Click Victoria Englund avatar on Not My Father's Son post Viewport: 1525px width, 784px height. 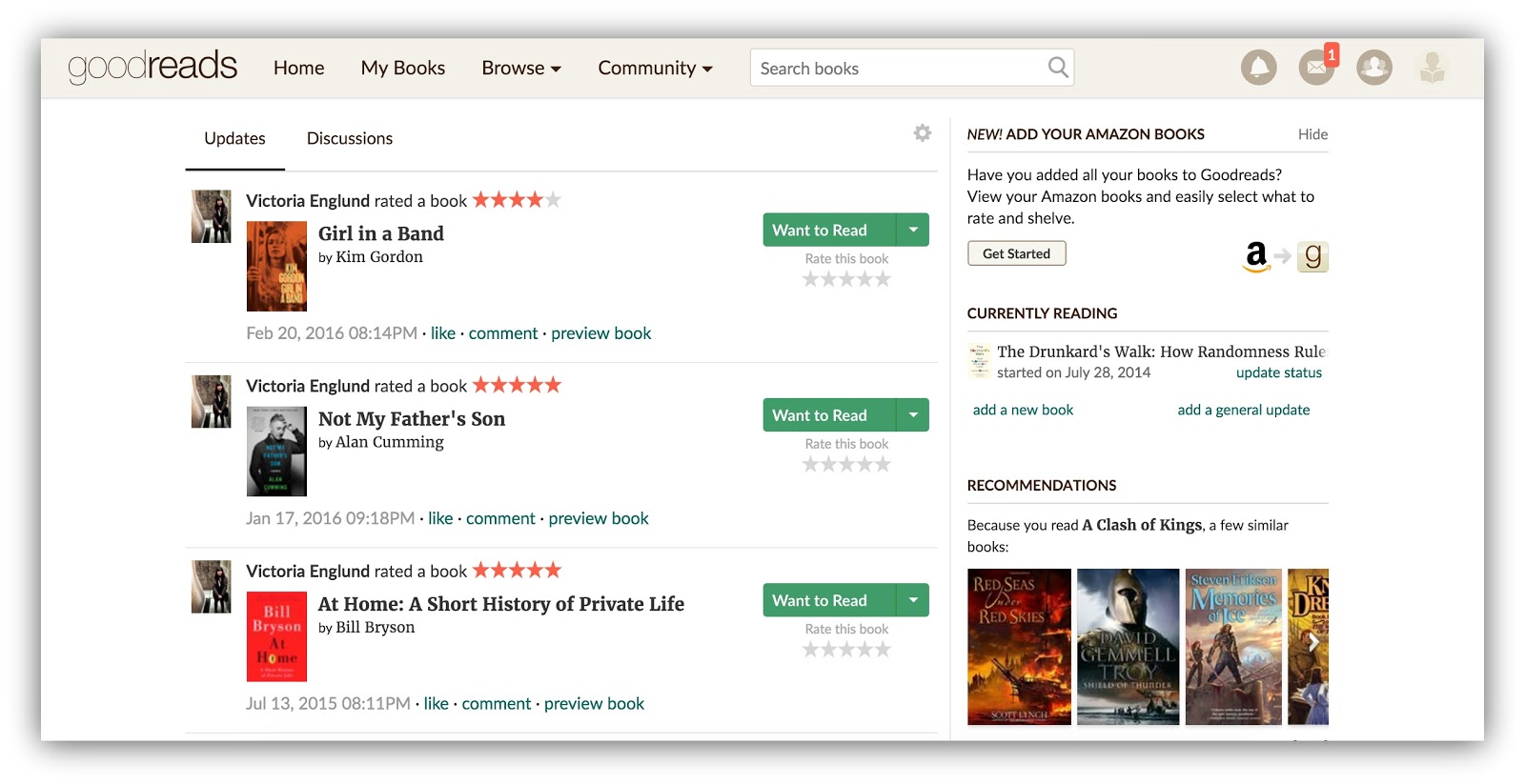click(211, 401)
